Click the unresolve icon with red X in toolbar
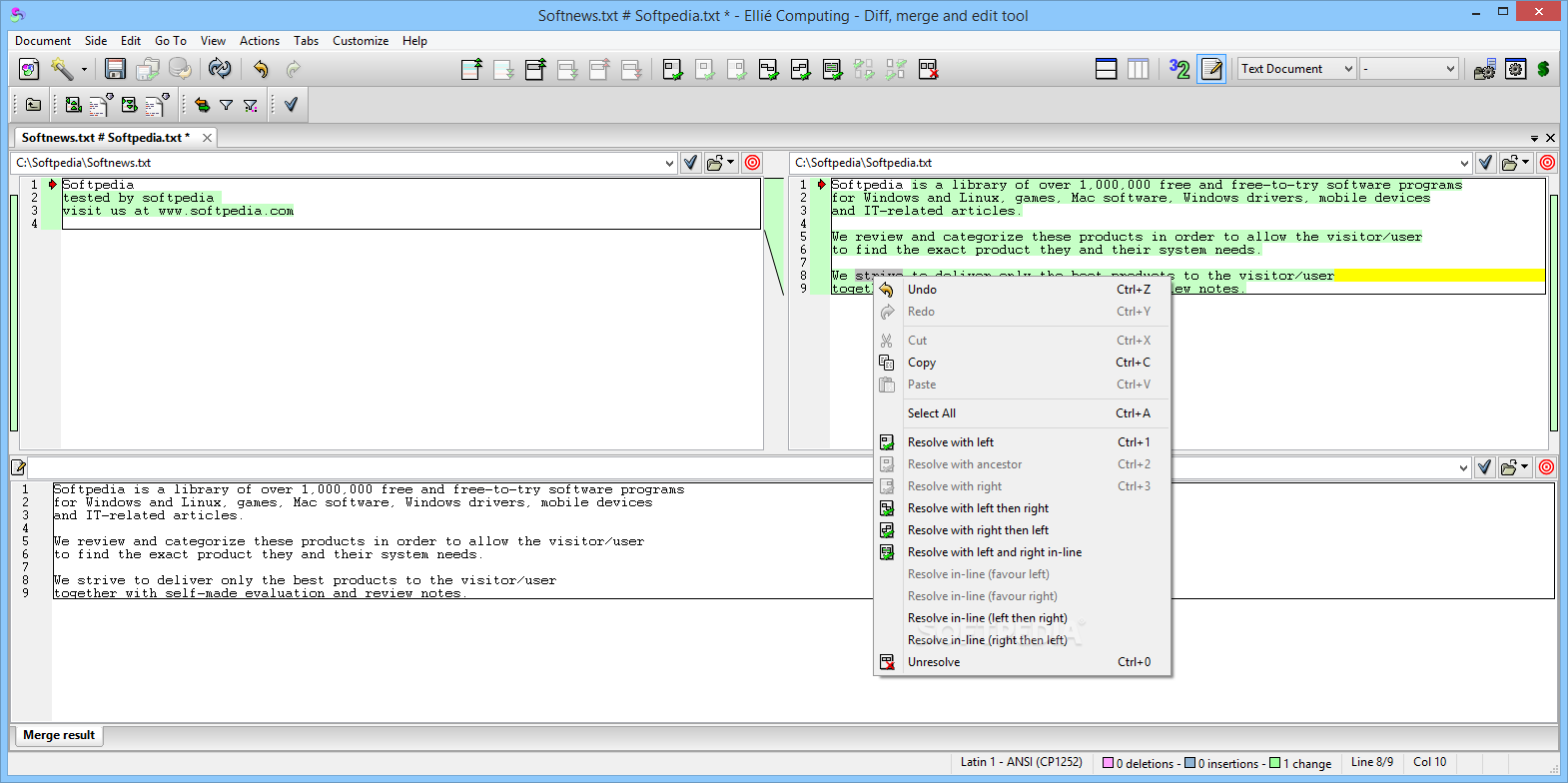This screenshot has height=783, width=1568. click(928, 69)
